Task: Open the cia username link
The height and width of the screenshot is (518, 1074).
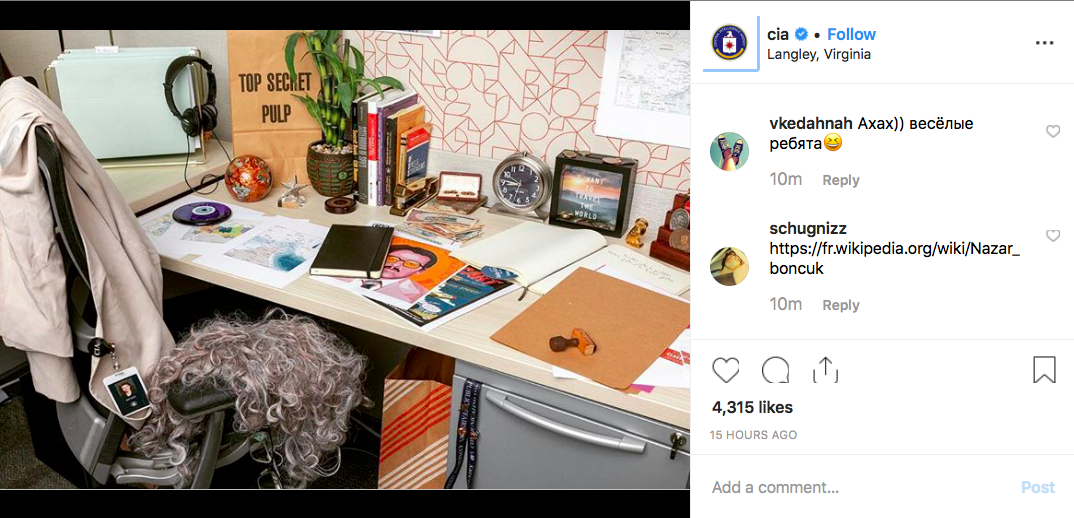Action: pos(778,34)
